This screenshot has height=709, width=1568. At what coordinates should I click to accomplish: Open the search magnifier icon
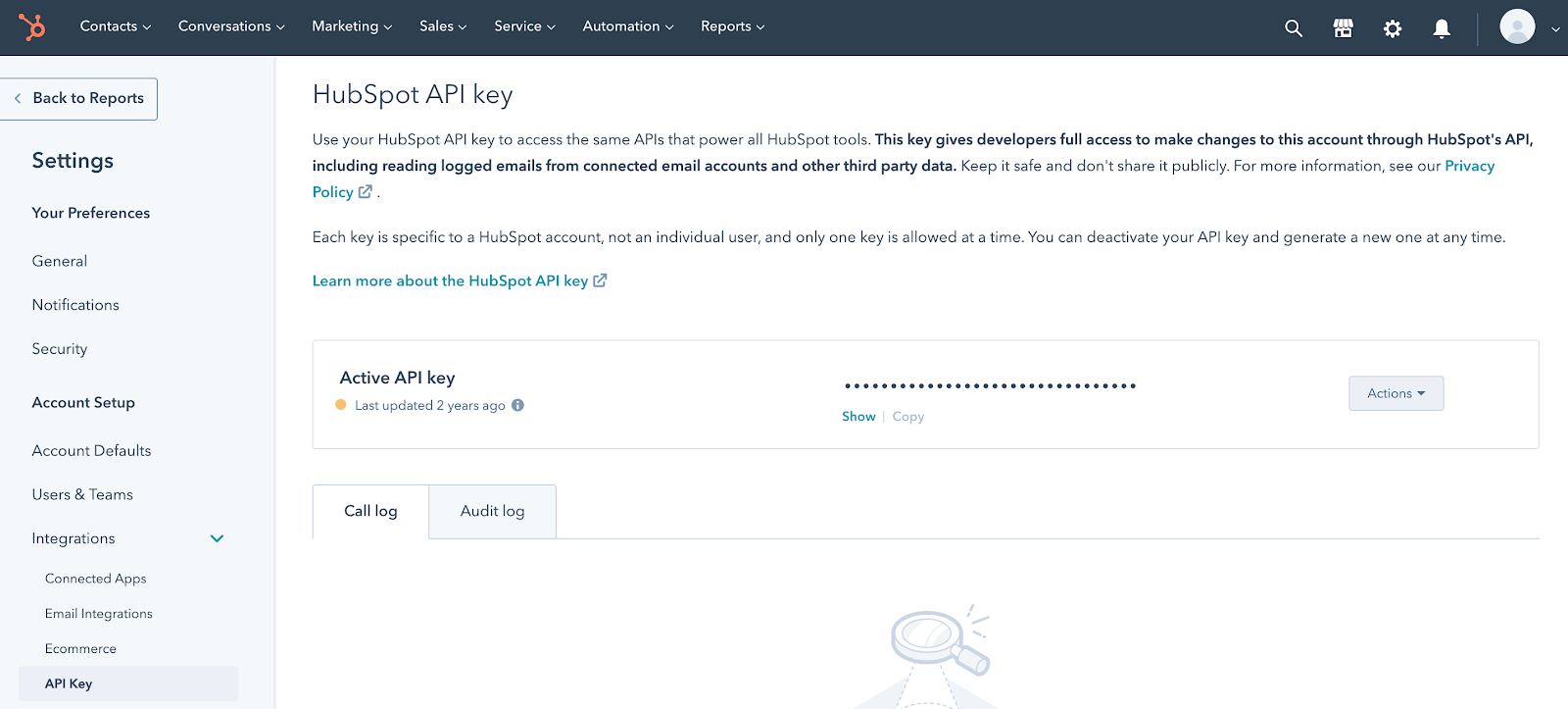point(1294,28)
